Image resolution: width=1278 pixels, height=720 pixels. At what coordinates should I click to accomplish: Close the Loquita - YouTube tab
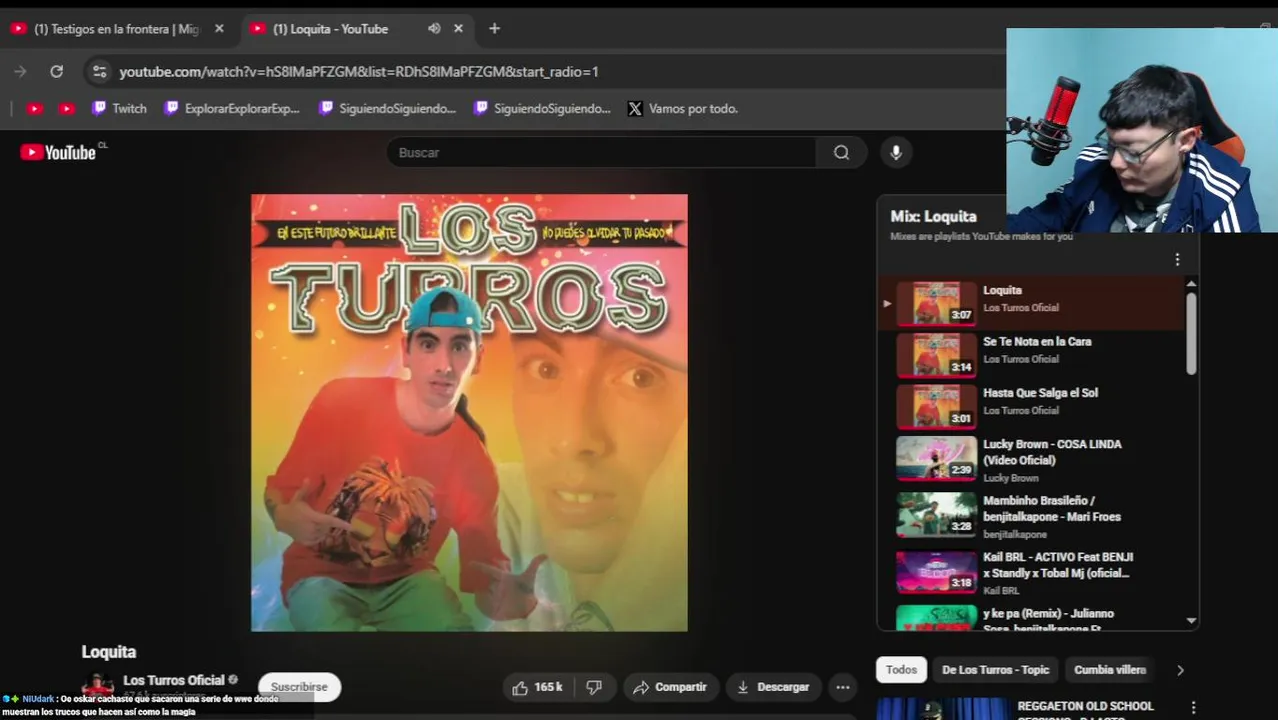(x=459, y=28)
